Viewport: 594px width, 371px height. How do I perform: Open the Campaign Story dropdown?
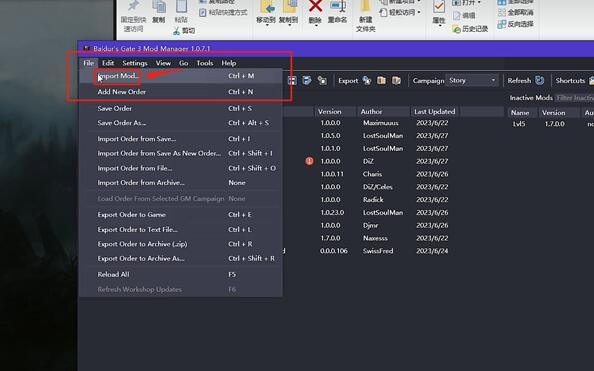471,80
